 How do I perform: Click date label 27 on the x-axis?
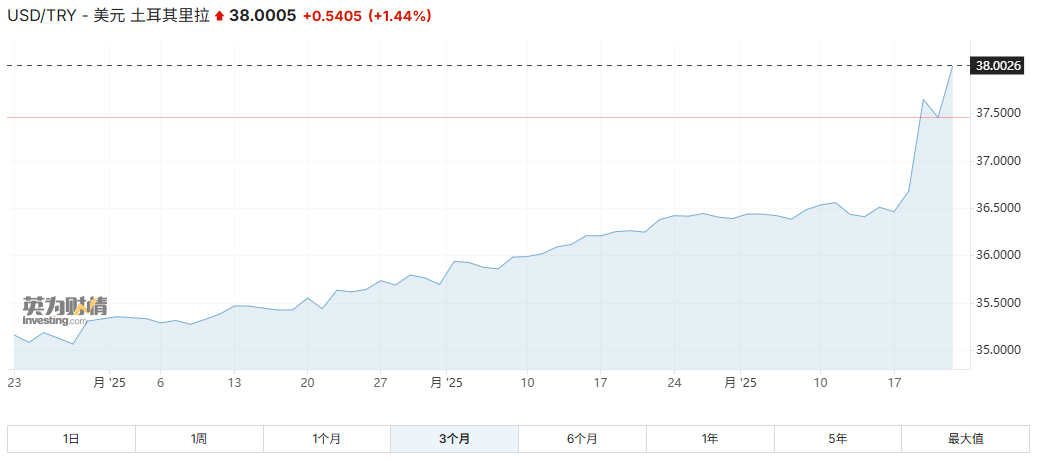pos(380,382)
